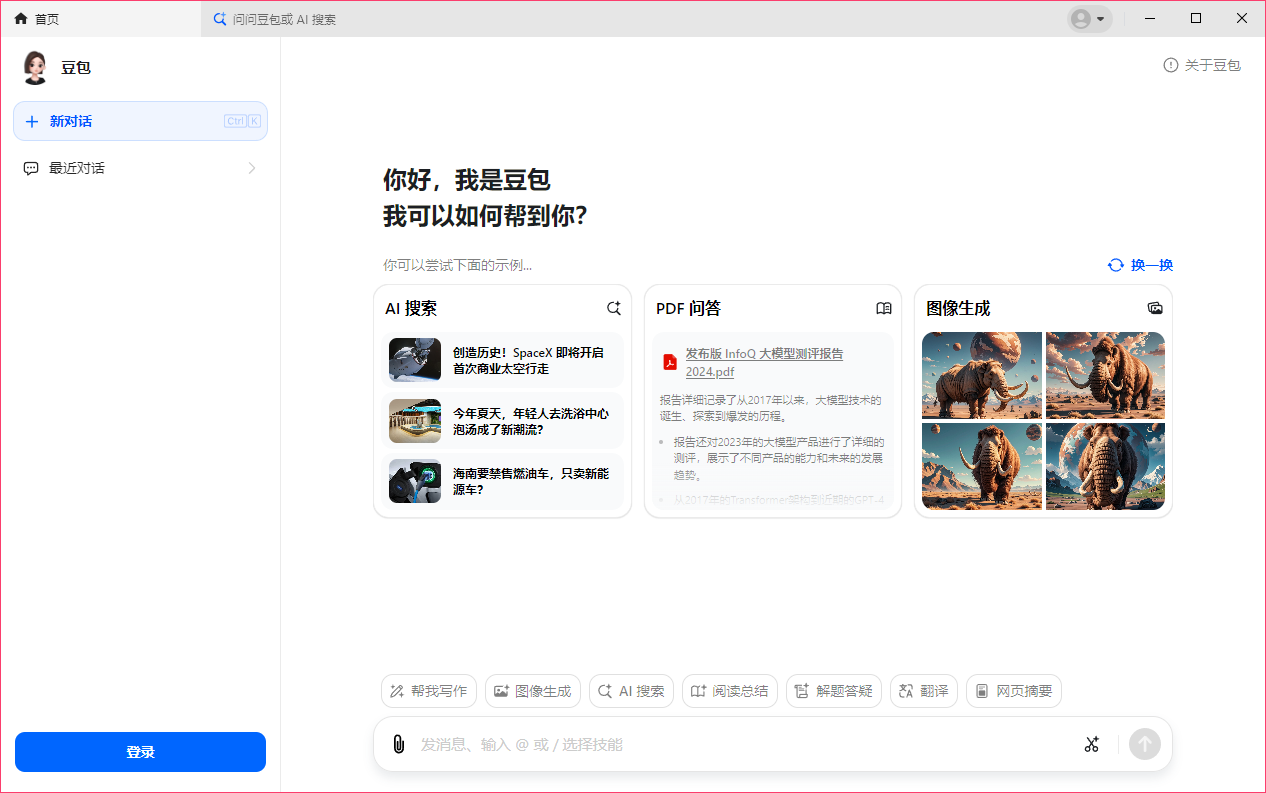Click the screenshot scissors icon
1266x793 pixels.
pos(1091,744)
